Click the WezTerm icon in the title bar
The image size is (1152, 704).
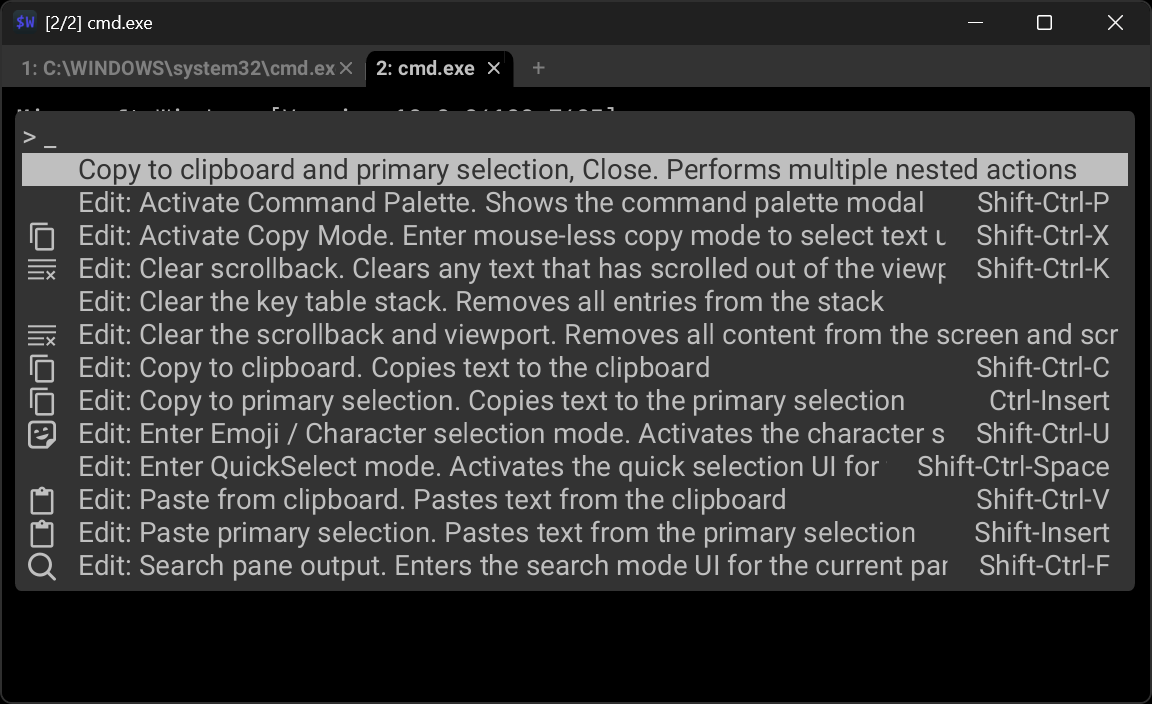pos(26,22)
